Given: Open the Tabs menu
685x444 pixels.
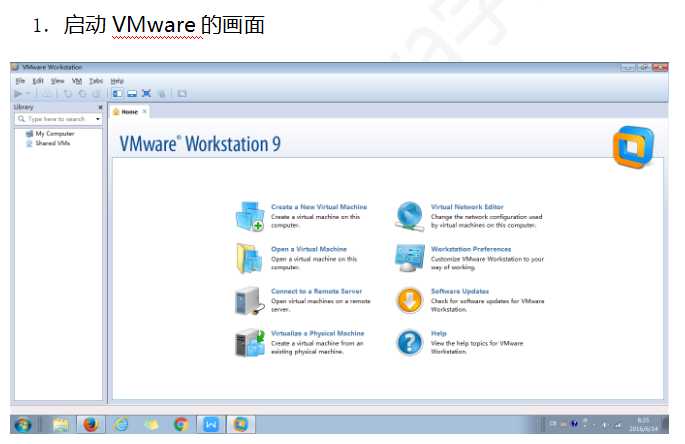Looking at the screenshot, I should [96, 81].
